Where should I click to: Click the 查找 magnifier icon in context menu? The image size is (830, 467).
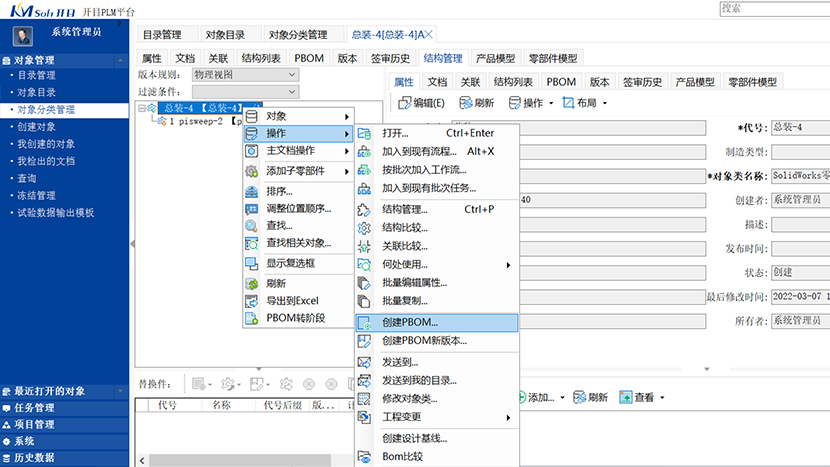[252, 226]
